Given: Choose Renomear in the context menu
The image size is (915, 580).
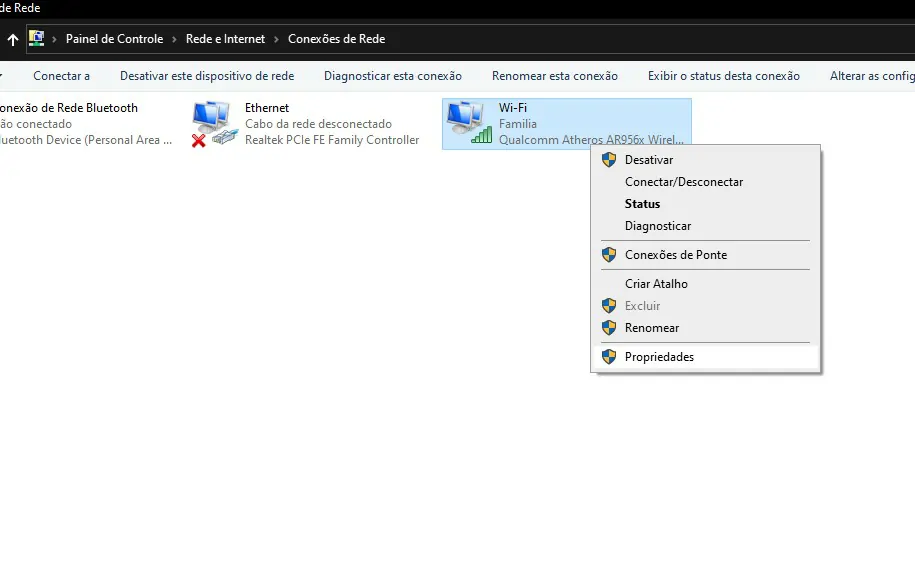Looking at the screenshot, I should [x=706, y=328].
